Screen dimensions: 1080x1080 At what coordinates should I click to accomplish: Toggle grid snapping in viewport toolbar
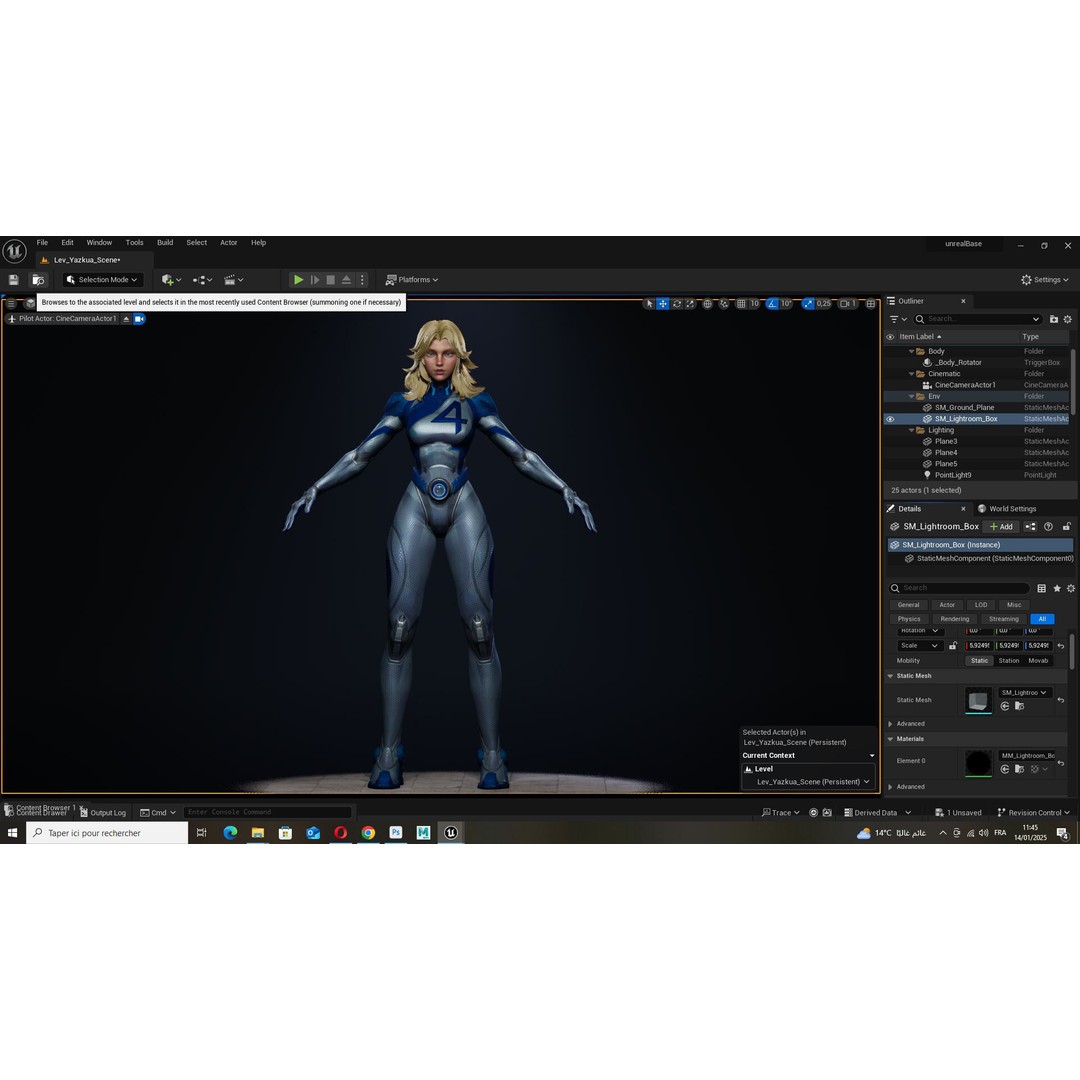[741, 304]
